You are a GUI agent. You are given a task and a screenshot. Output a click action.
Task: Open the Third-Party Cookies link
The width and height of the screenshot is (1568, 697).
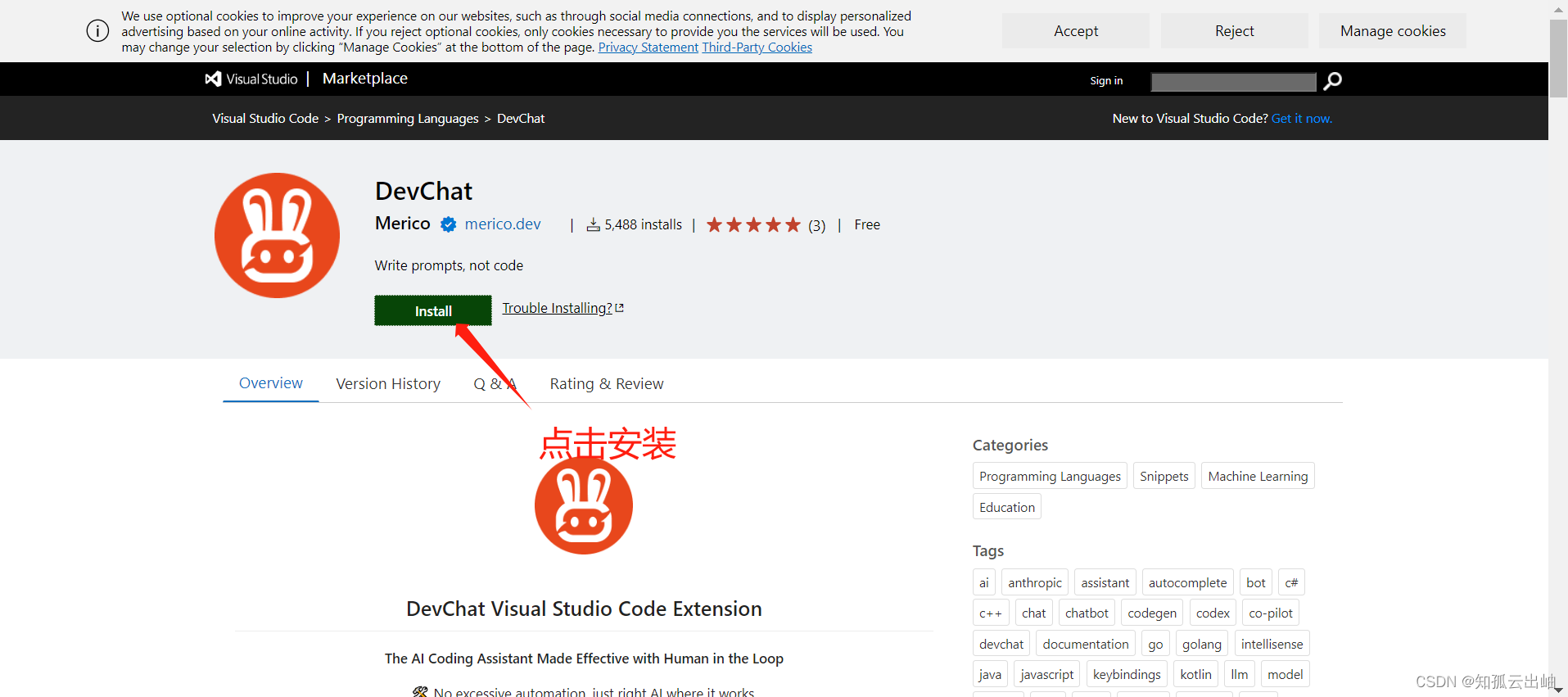pyautogui.click(x=757, y=48)
